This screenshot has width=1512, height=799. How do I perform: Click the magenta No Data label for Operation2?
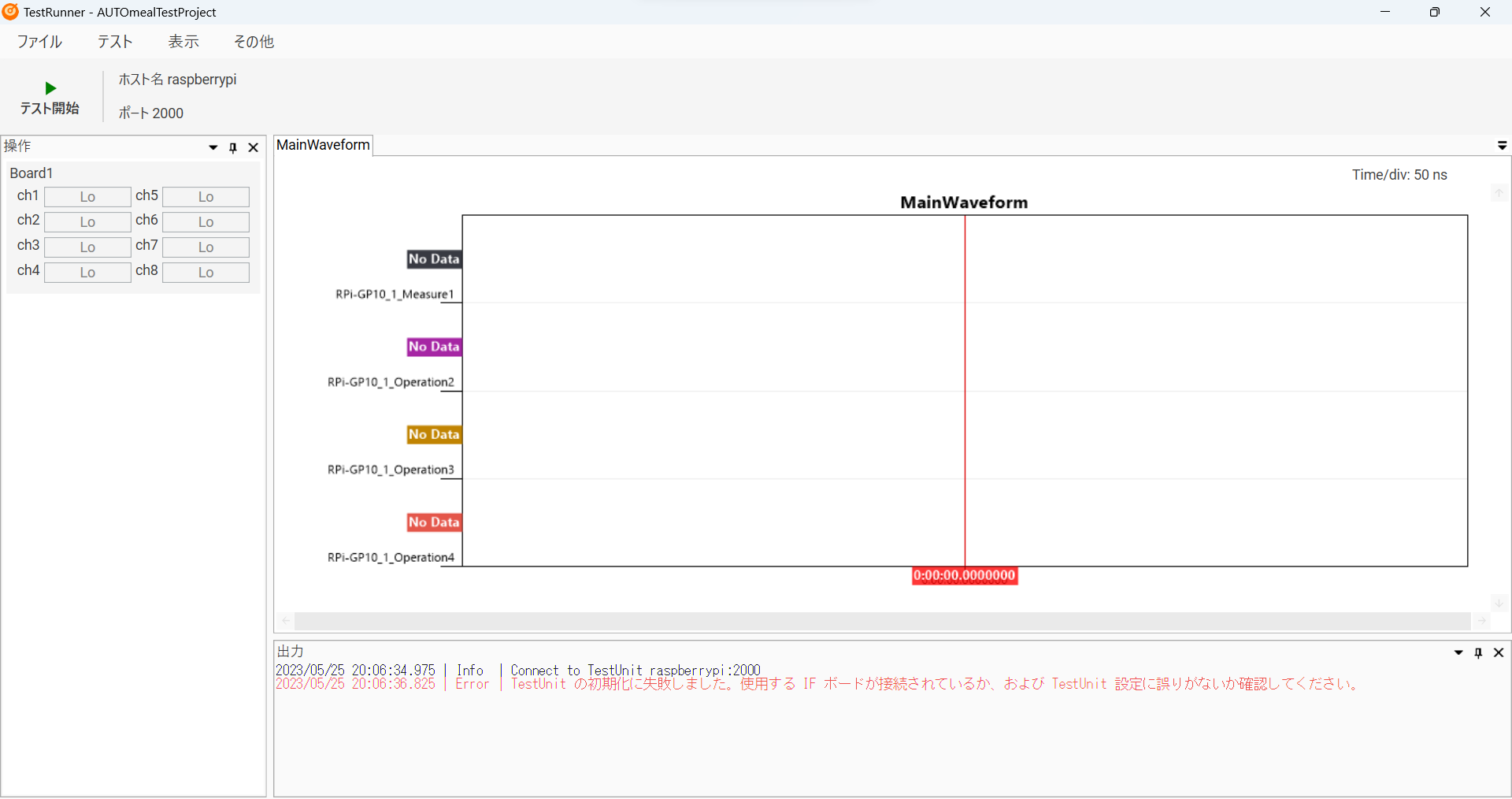pos(434,347)
